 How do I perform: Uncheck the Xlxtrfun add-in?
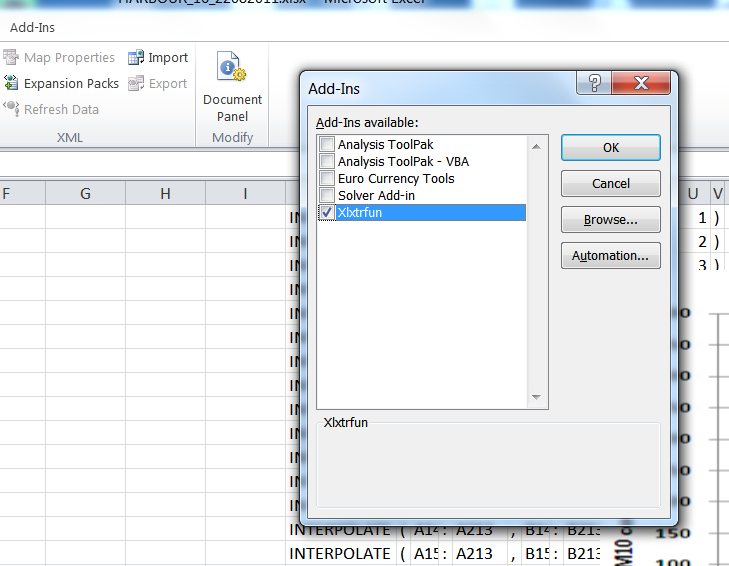pos(327,213)
